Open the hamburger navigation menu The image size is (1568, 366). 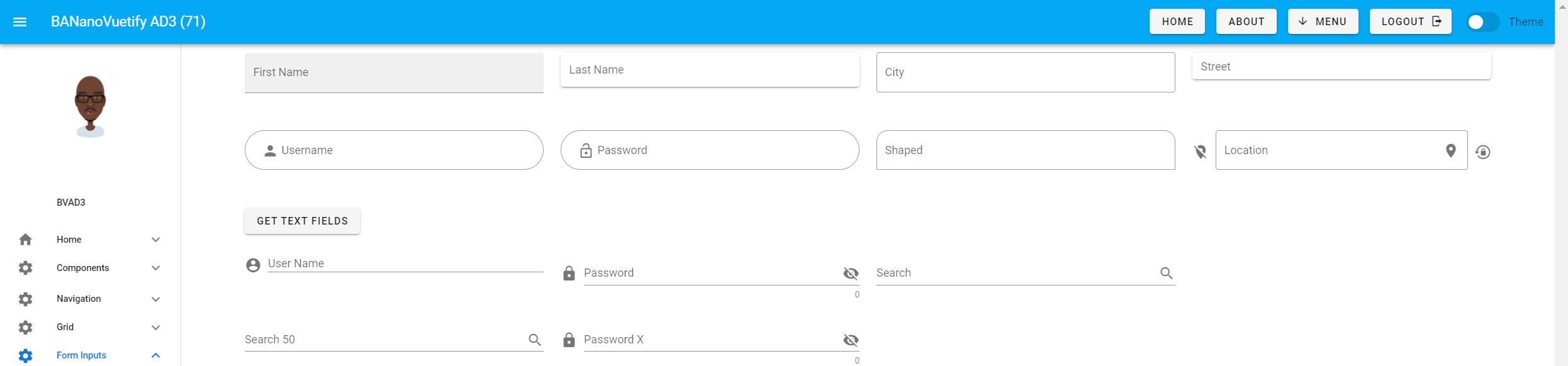[x=20, y=22]
